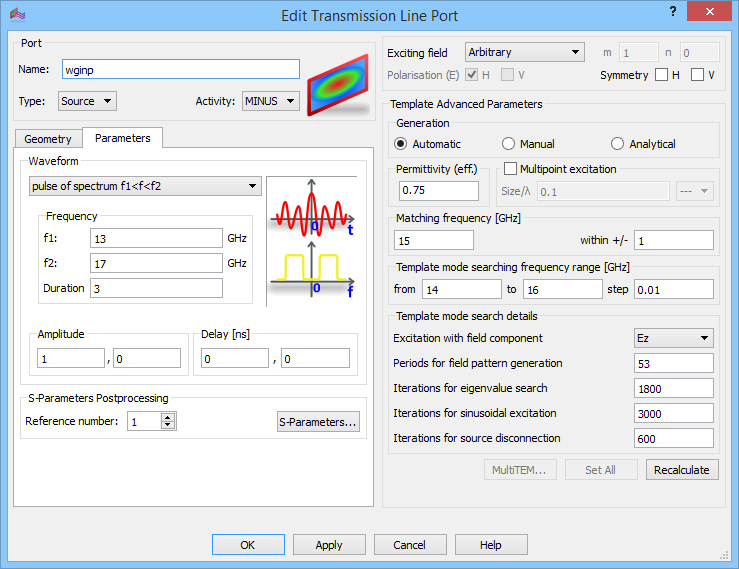Open the S-Parameters... dialog button

click(318, 422)
